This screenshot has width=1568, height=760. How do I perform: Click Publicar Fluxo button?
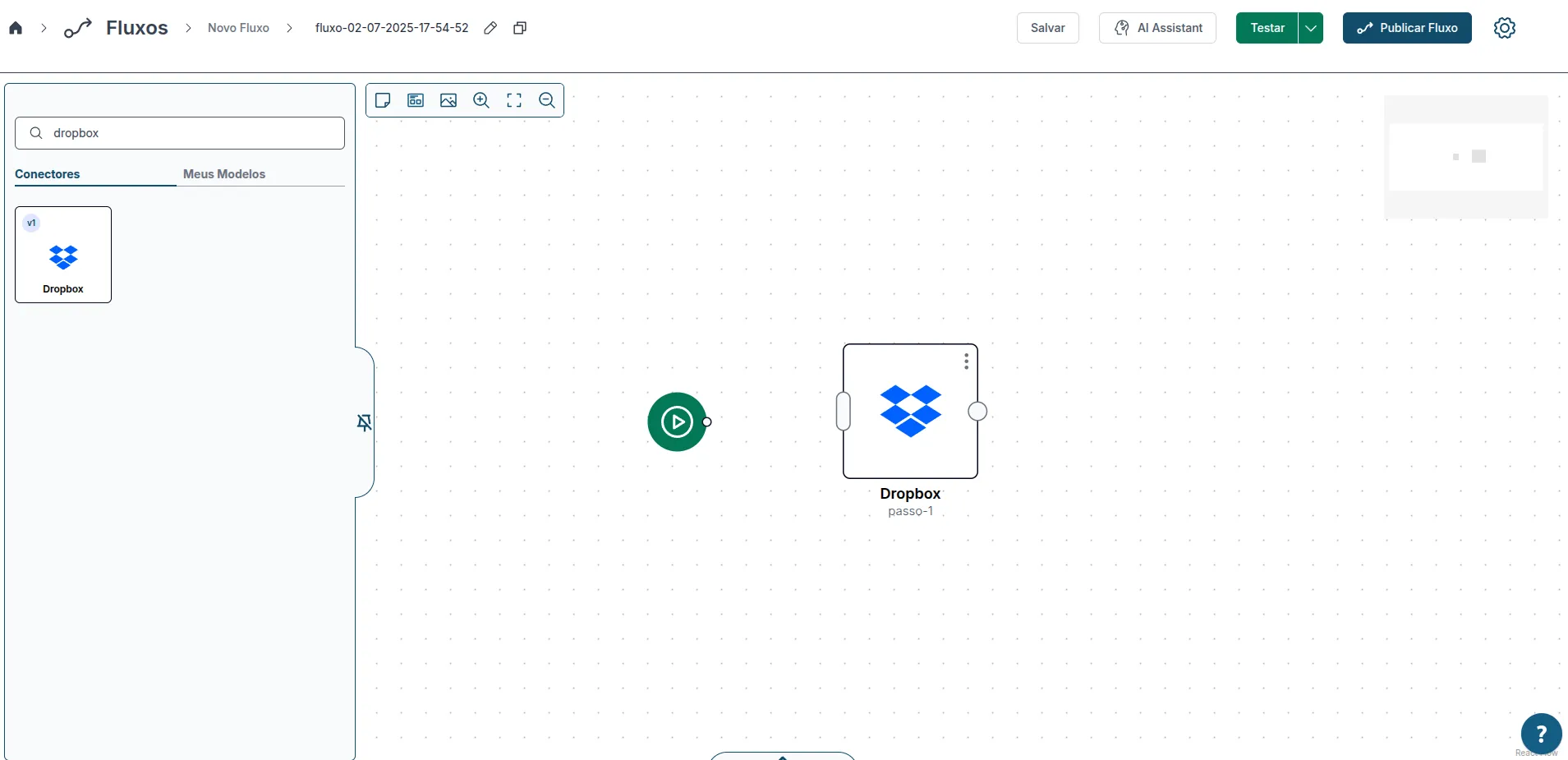(x=1407, y=28)
